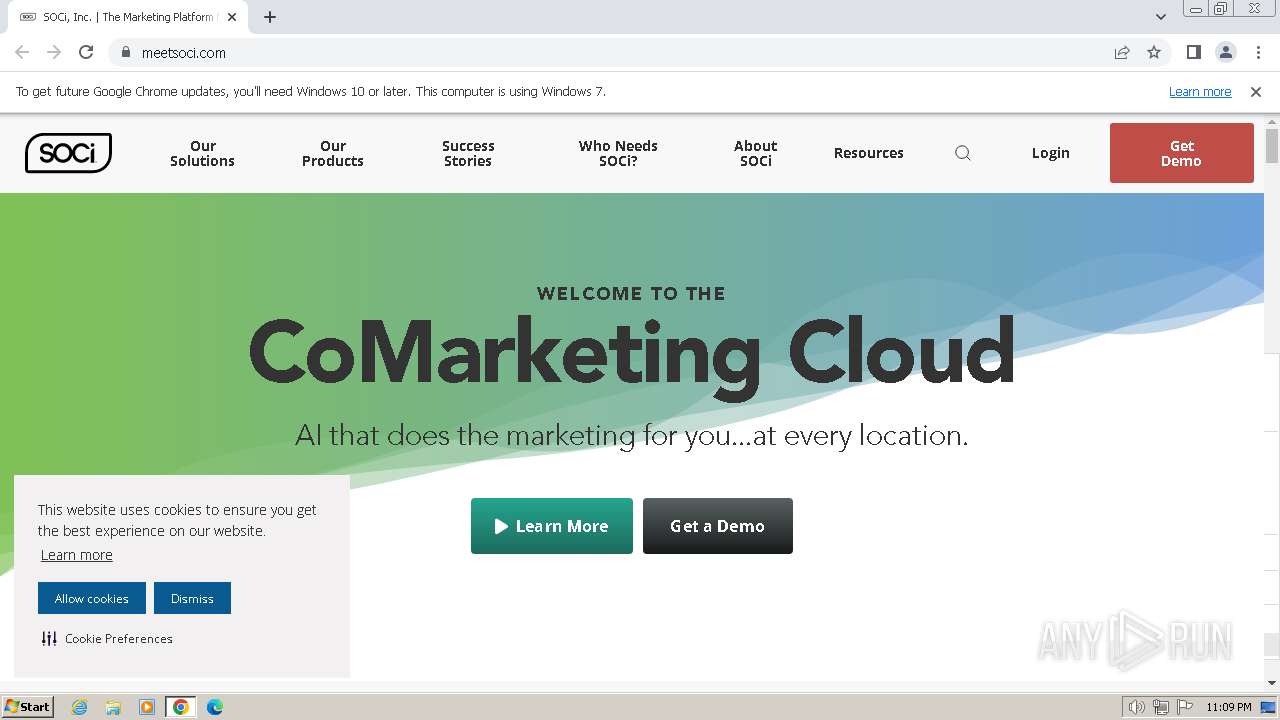
Task: Open the tab search chevron dropdown
Action: coord(1160,17)
